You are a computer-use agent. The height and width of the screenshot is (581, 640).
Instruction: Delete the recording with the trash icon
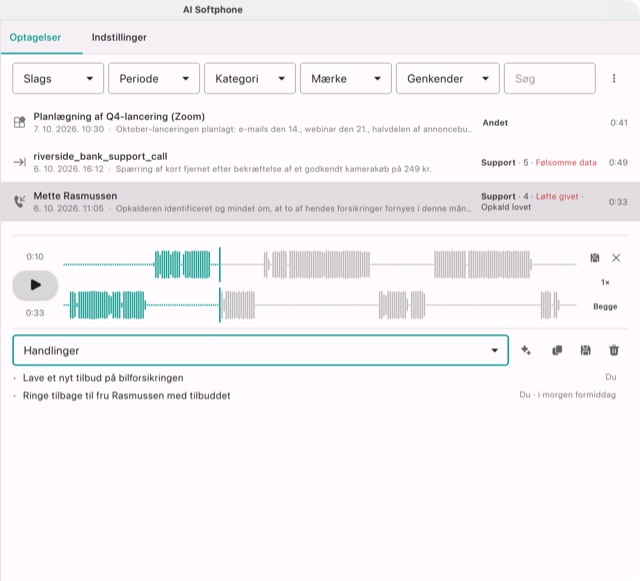(x=614, y=350)
